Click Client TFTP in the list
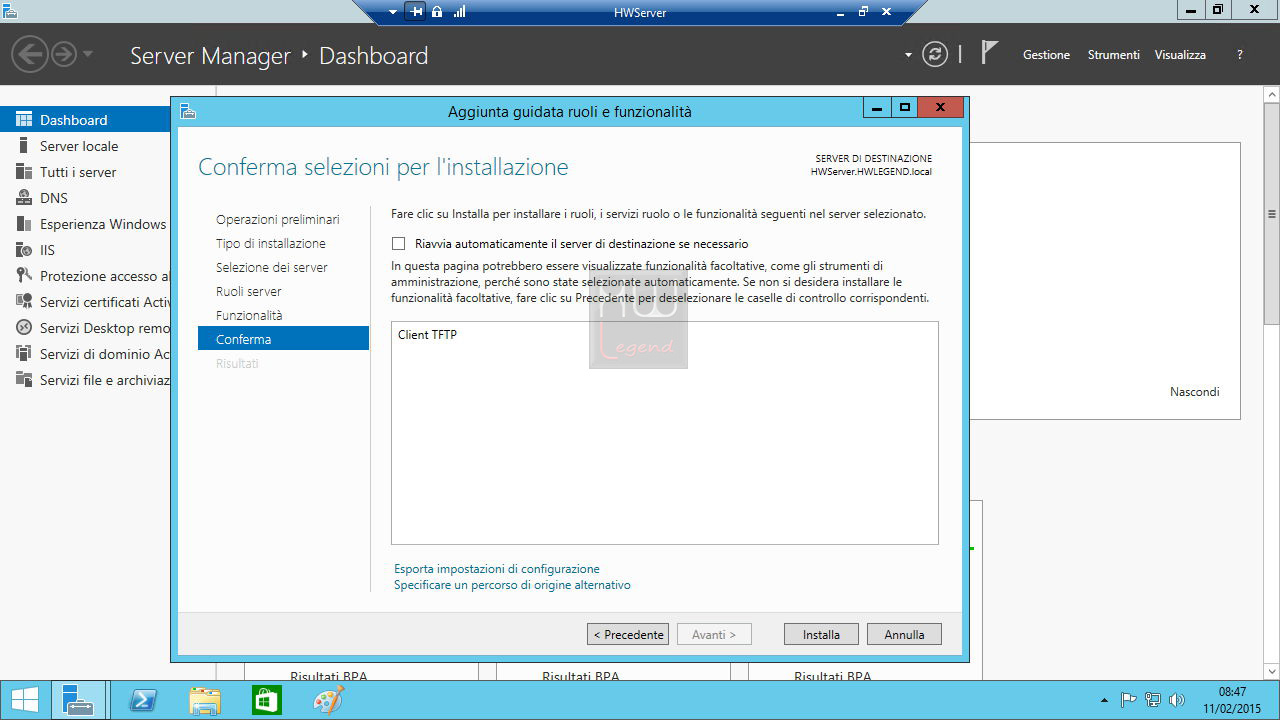 pos(427,335)
